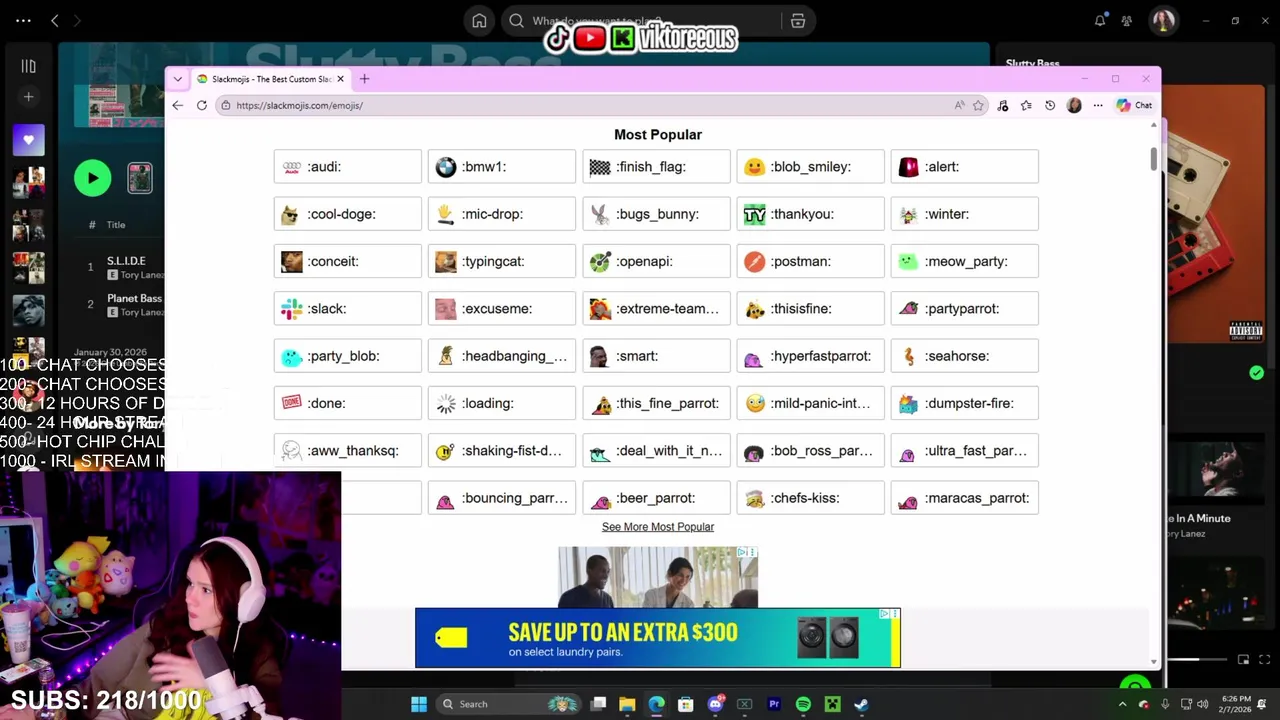Open Spotify browse icon beside search

(x=798, y=21)
